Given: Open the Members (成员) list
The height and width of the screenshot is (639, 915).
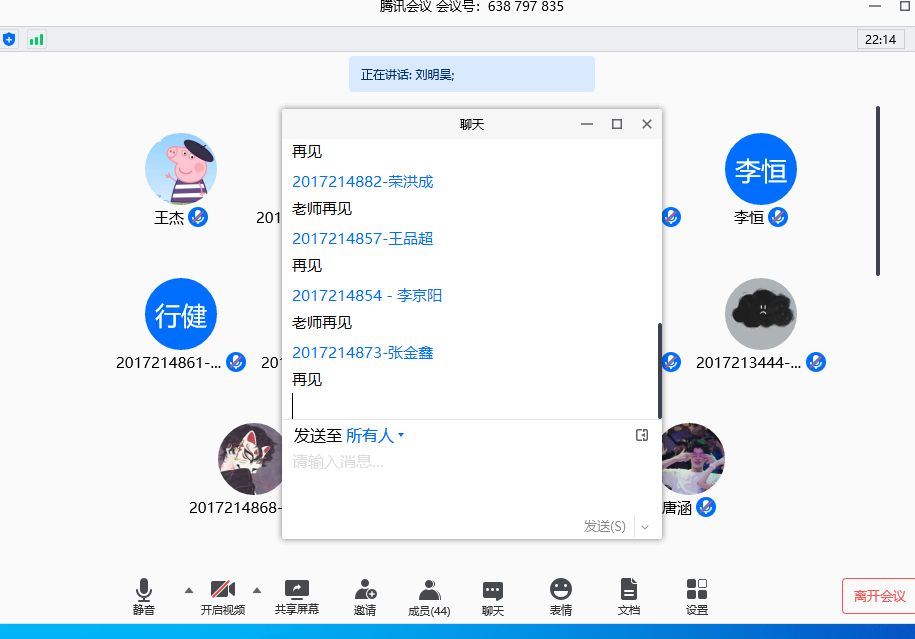Looking at the screenshot, I should [x=429, y=596].
